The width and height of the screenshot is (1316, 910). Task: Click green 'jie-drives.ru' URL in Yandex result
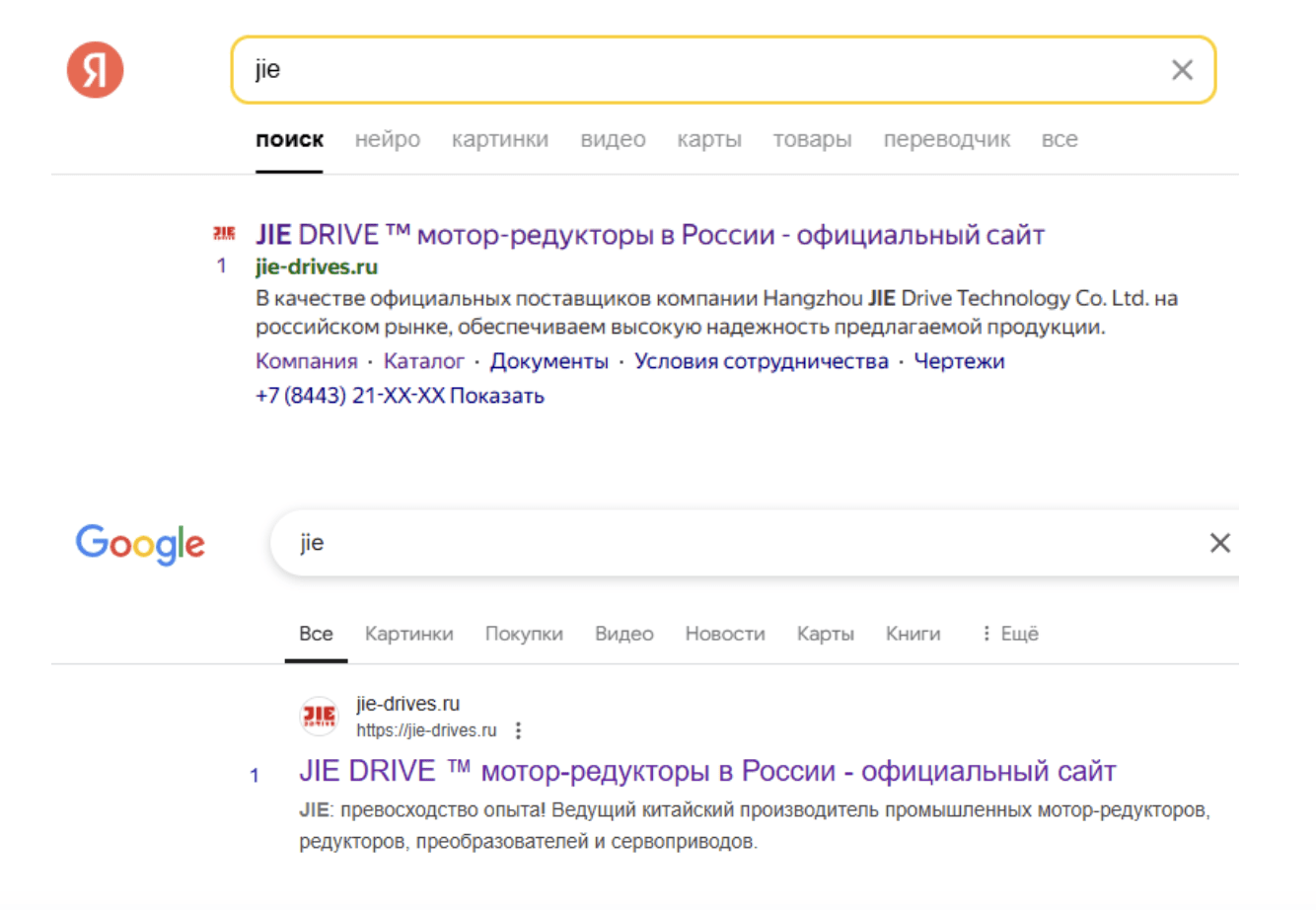coord(317,266)
